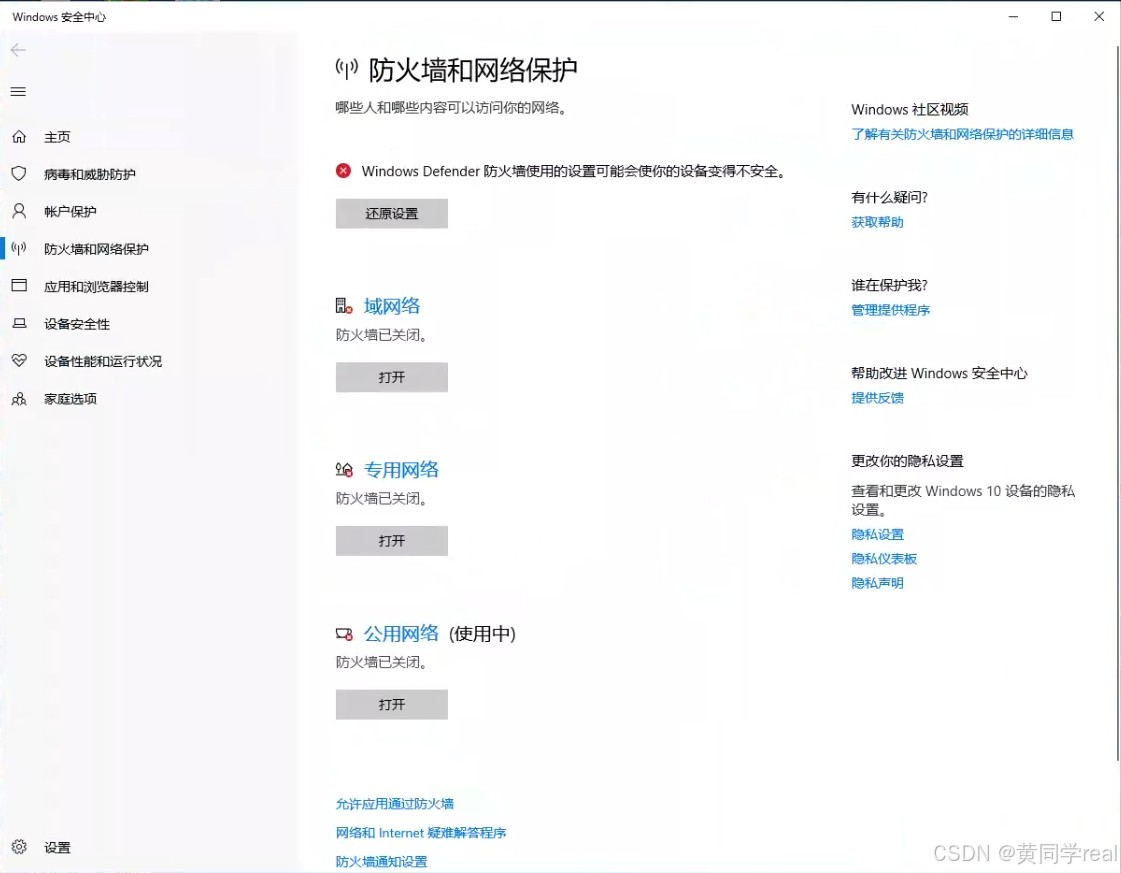Minimize the Windows 安全中心 window
This screenshot has height=873, width=1121.
coord(1013,16)
